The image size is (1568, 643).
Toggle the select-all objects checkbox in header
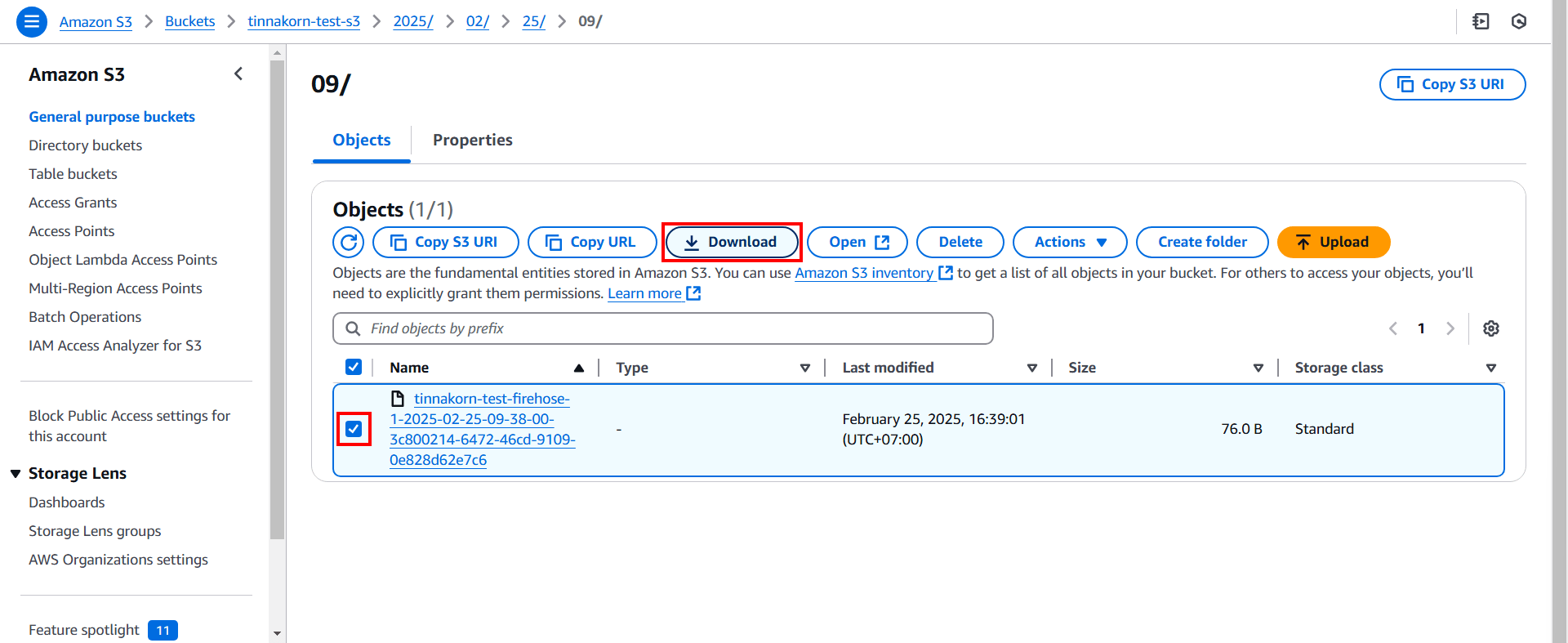(354, 367)
